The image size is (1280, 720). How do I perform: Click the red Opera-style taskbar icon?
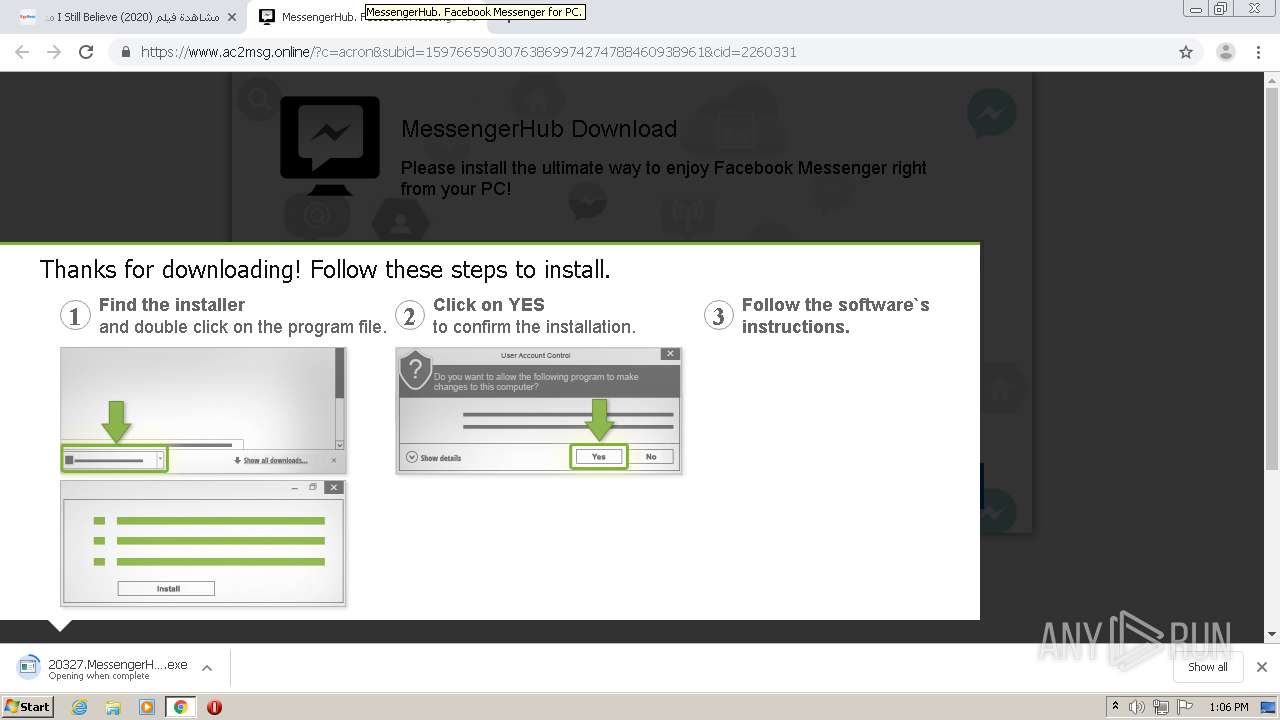(x=214, y=707)
